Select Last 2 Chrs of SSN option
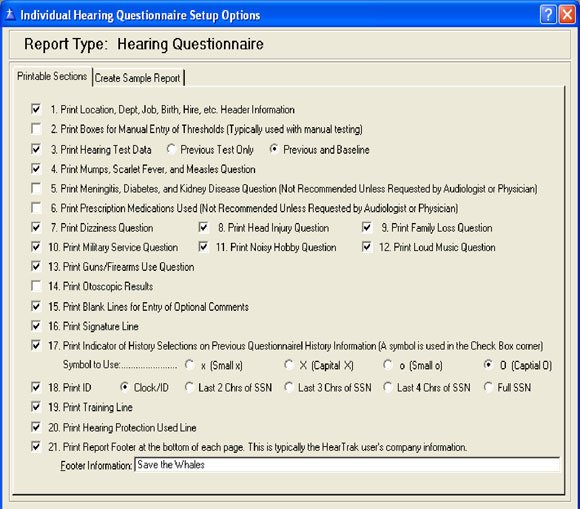Viewport: 580px width, 509px height. (190, 387)
